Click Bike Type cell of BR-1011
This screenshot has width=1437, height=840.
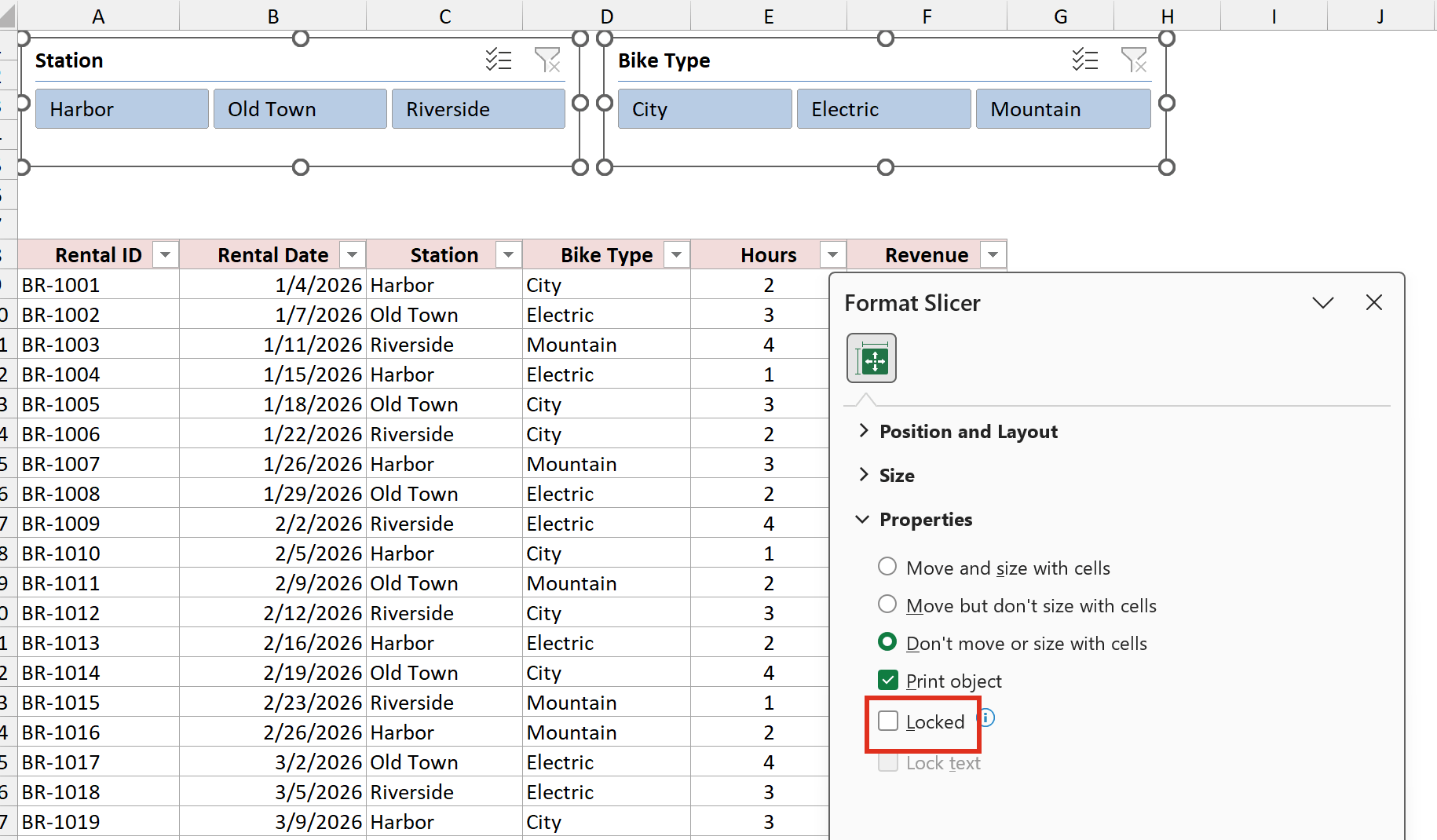(607, 583)
